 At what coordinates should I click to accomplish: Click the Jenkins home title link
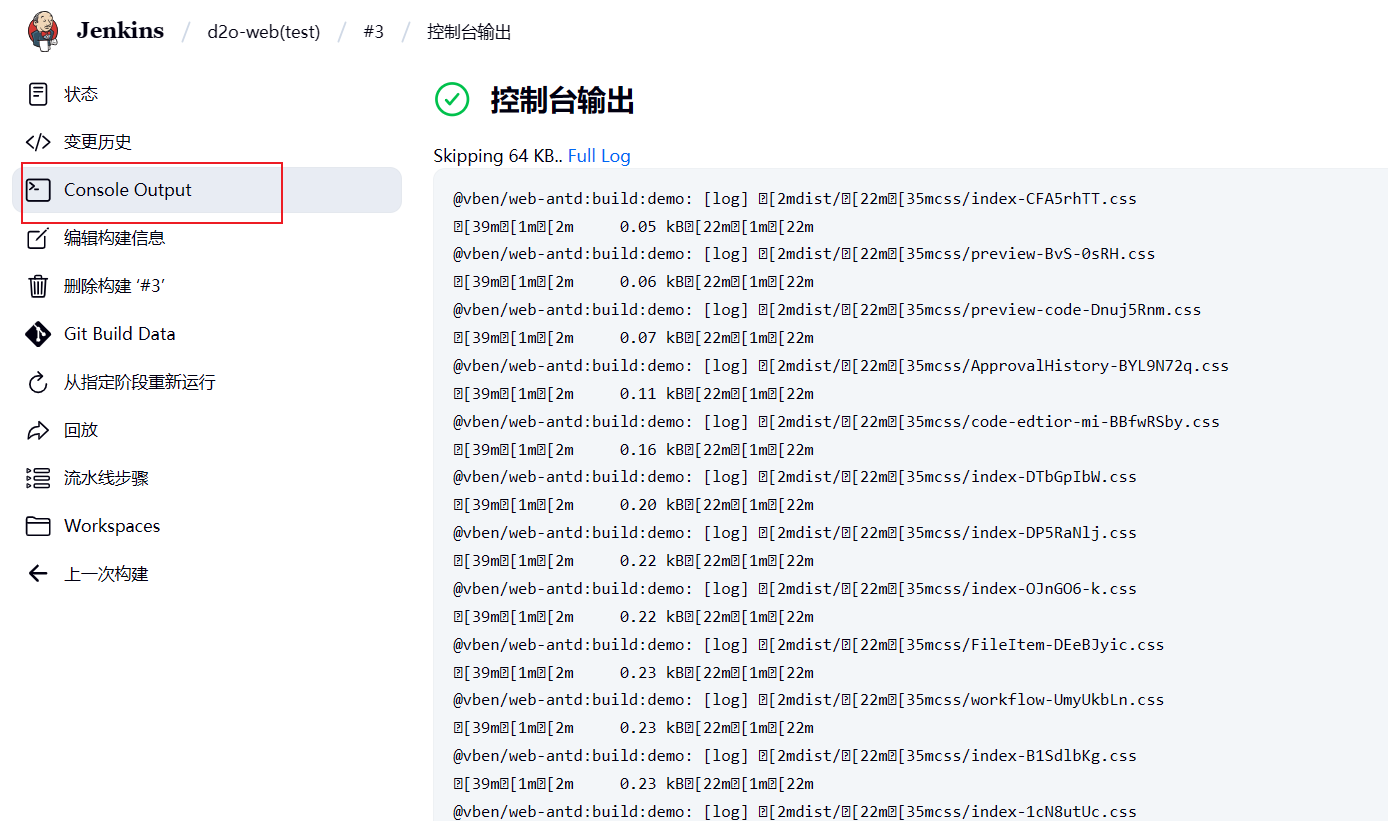pyautogui.click(x=120, y=31)
